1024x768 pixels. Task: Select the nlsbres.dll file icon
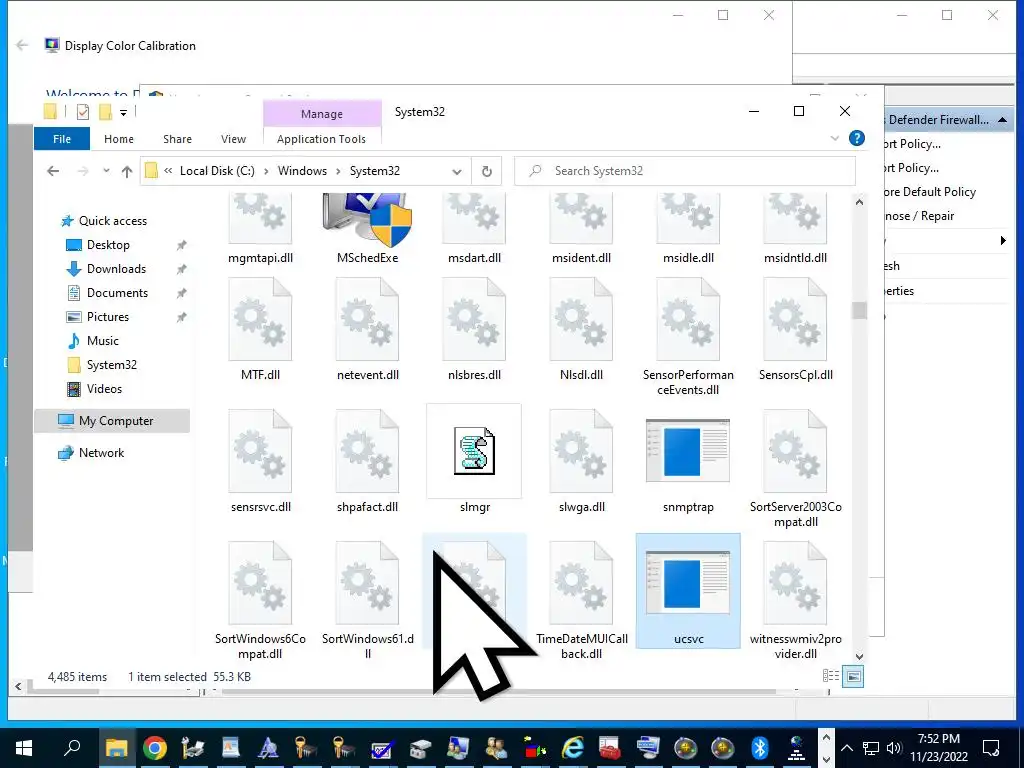click(x=474, y=319)
